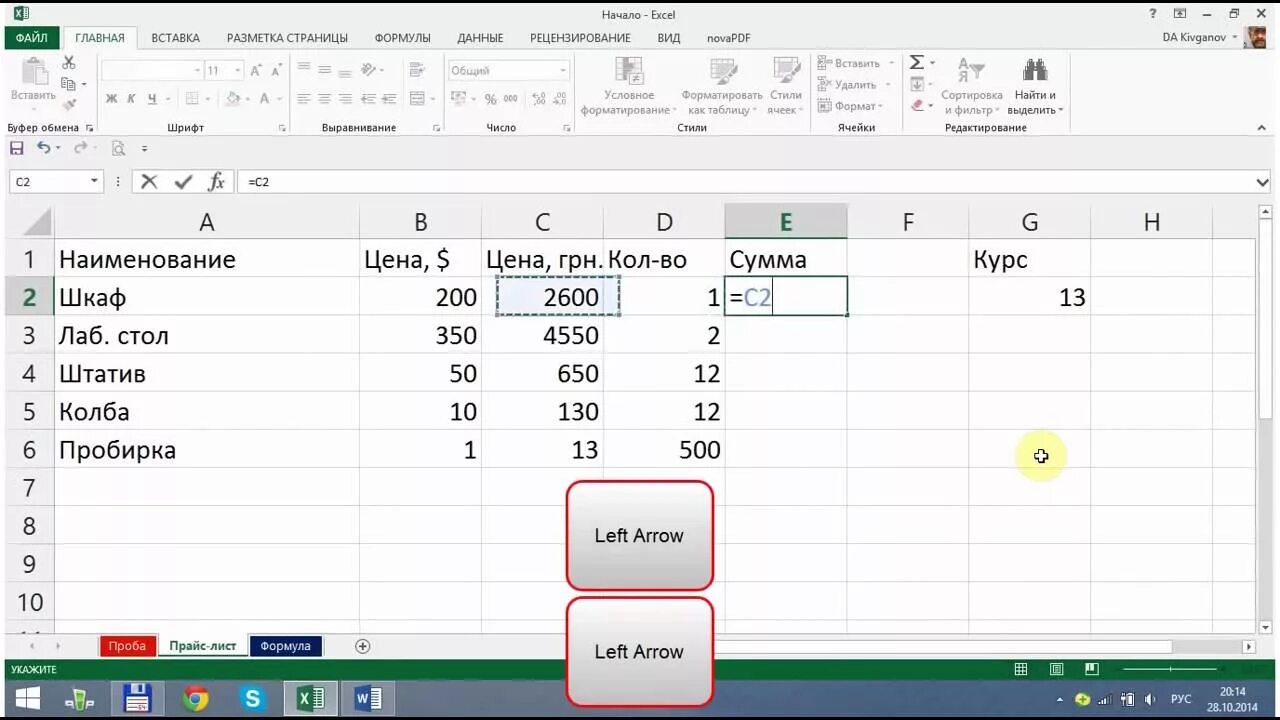Screen dimensions: 1280x720
Task: Select the Формула sheet tab
Action: pos(286,646)
